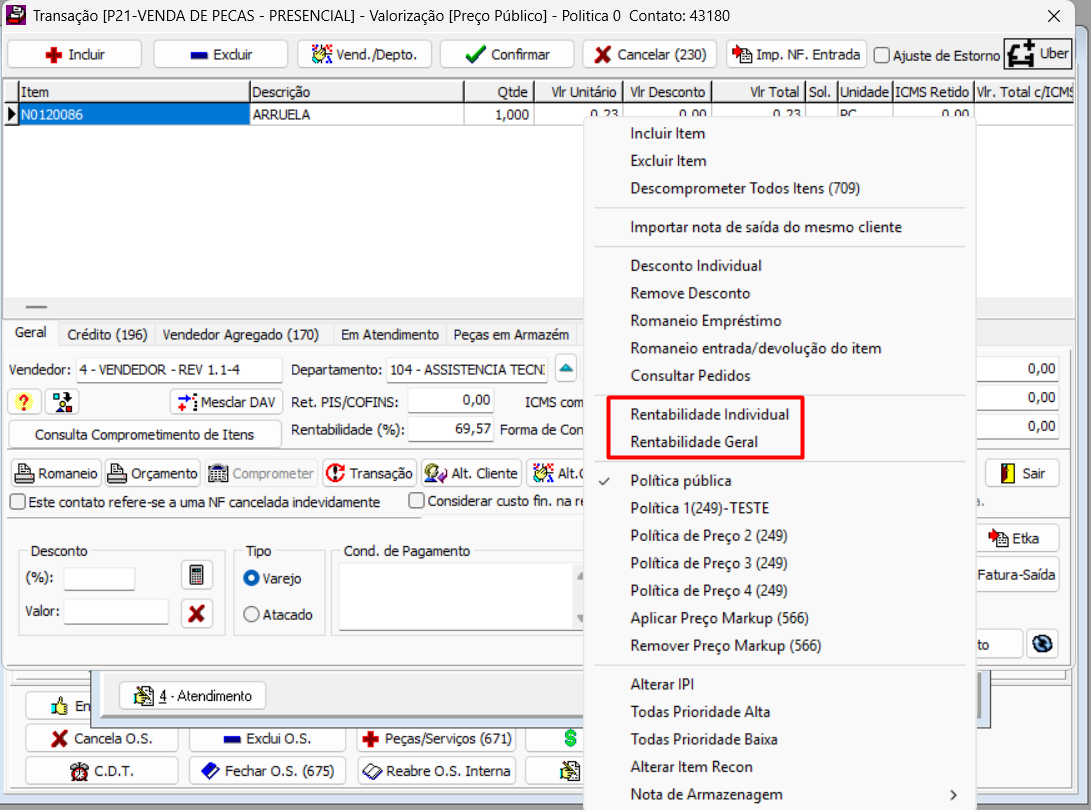Open the discount calculator icon

pos(196,575)
